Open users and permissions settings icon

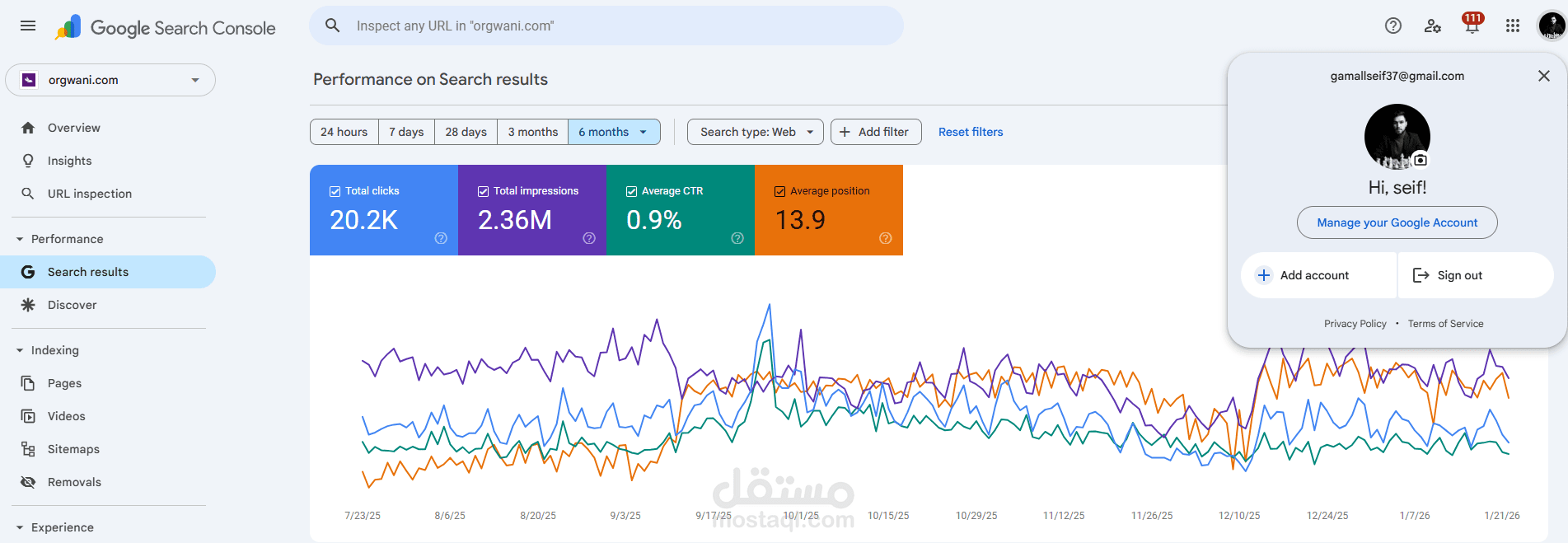point(1433,26)
